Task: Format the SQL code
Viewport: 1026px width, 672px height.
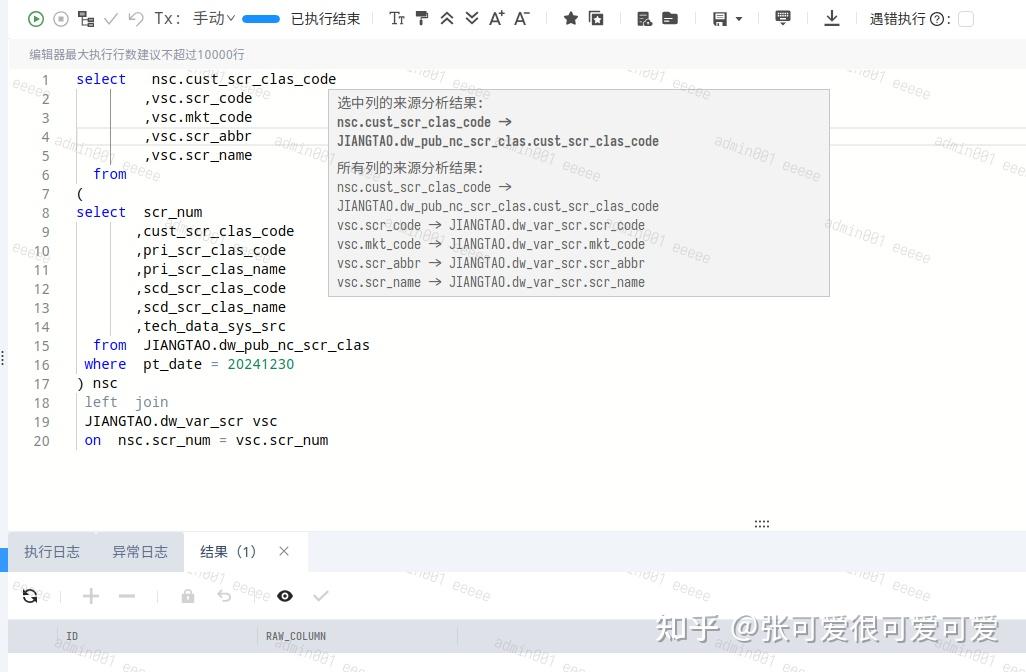Action: tap(420, 18)
